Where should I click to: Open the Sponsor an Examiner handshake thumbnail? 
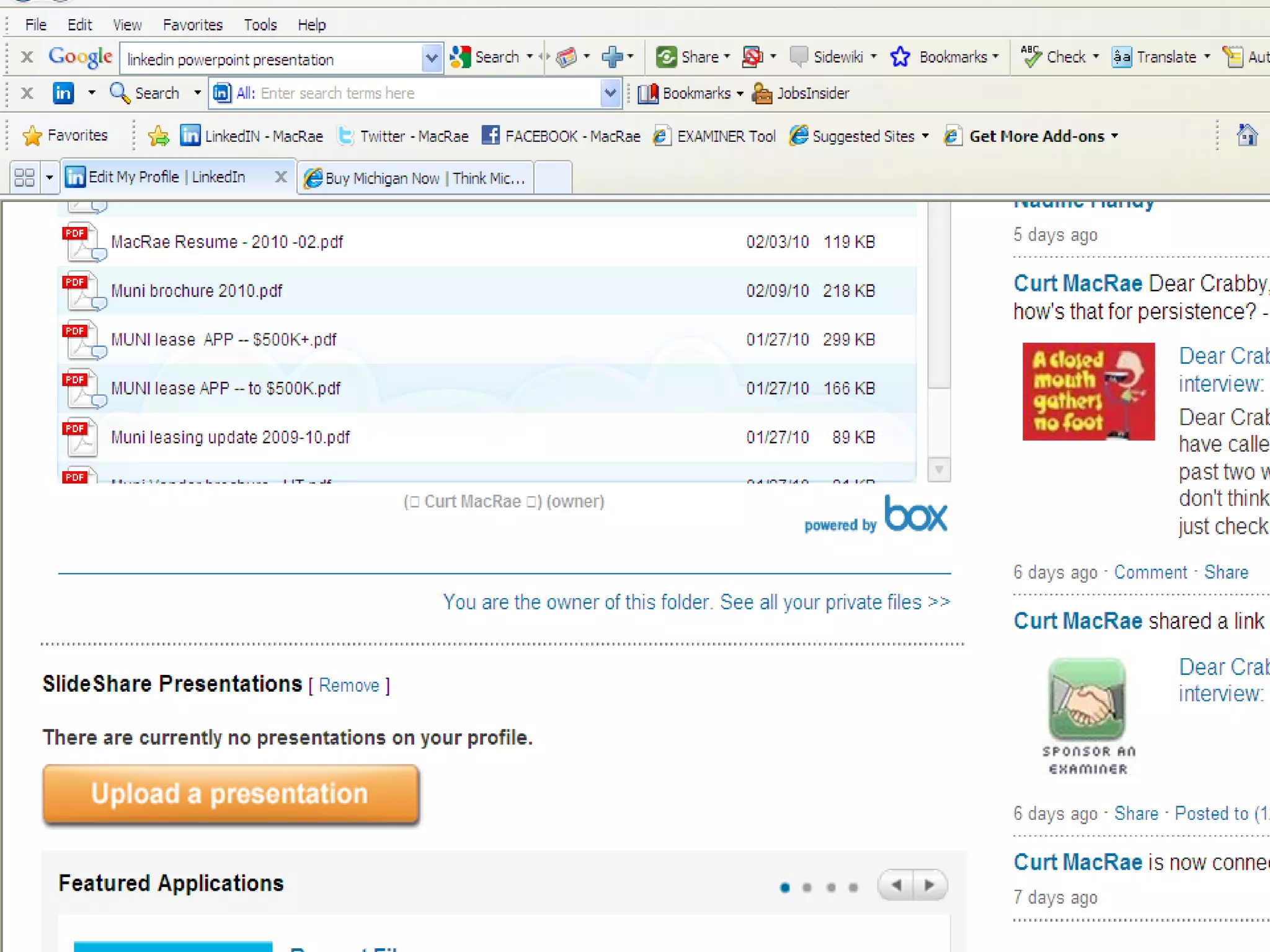click(1088, 716)
